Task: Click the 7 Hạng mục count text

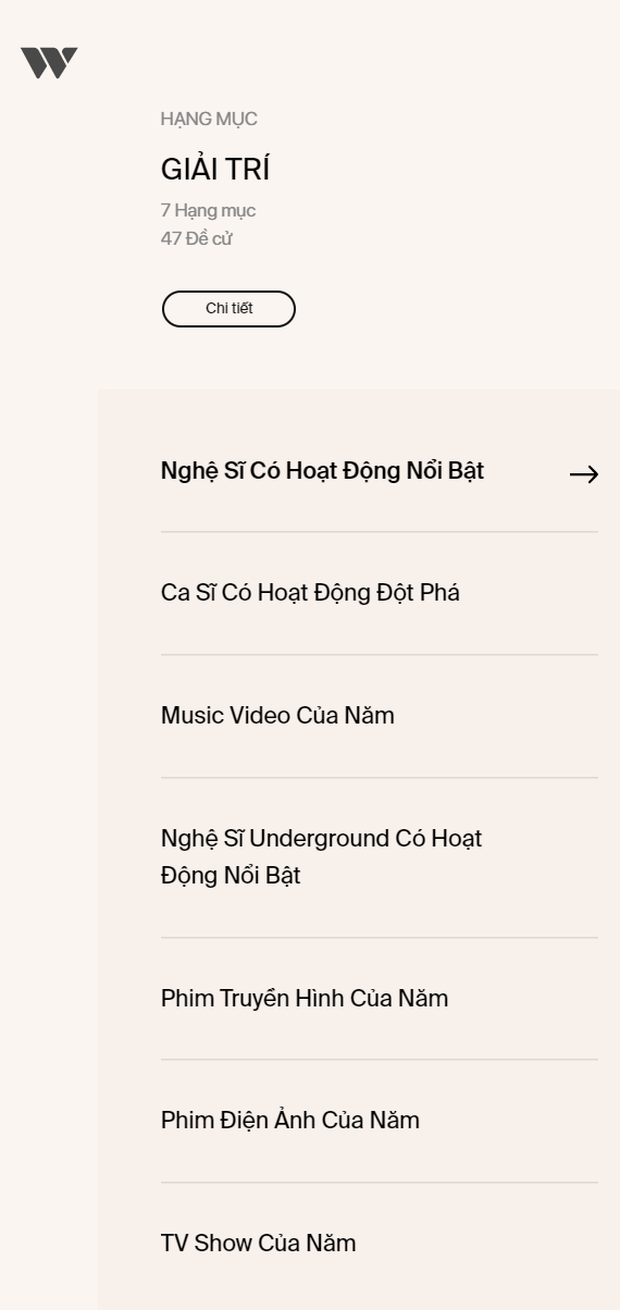Action: point(208,210)
